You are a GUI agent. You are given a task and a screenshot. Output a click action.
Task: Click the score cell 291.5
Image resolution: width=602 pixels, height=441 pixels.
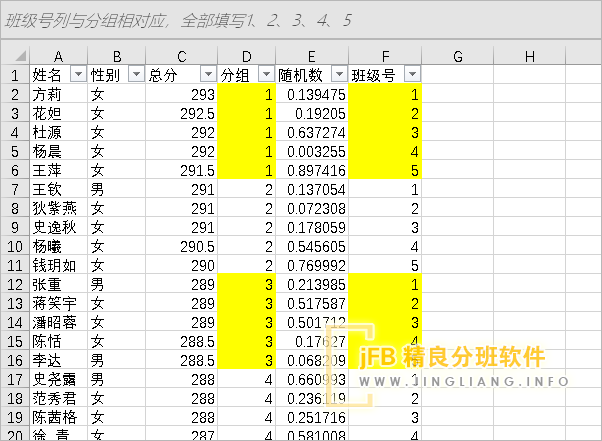[182, 170]
